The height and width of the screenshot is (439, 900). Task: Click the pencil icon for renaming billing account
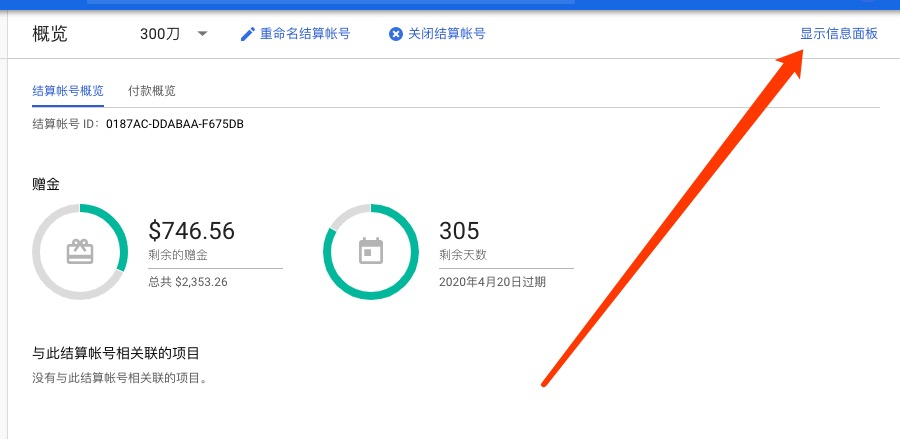pos(248,34)
